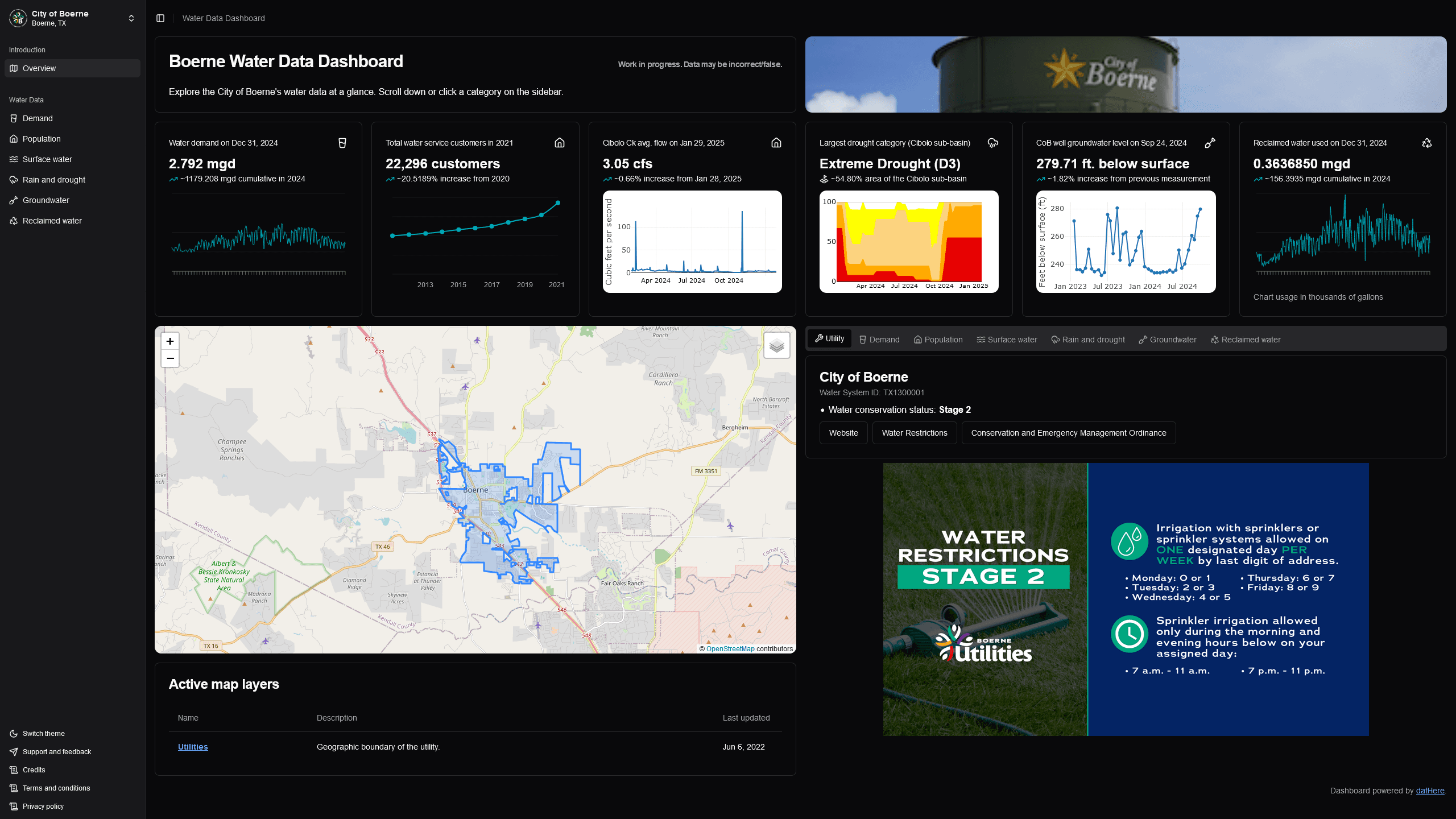The height and width of the screenshot is (819, 1456).
Task: Open Support and feedback
Action: [x=72, y=752]
